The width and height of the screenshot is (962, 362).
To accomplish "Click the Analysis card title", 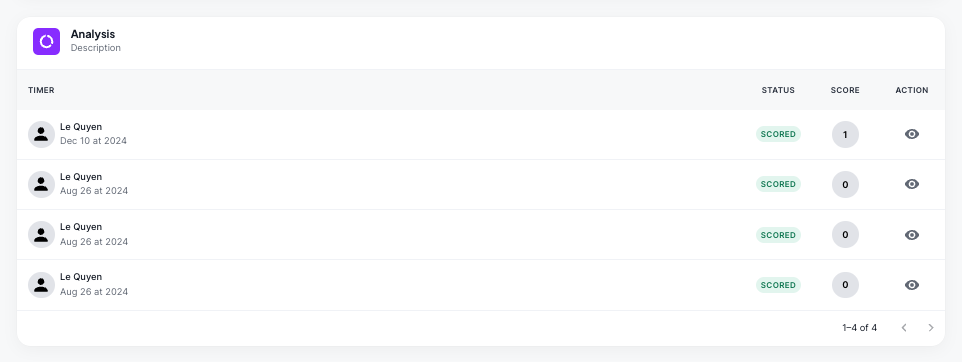I will point(93,34).
